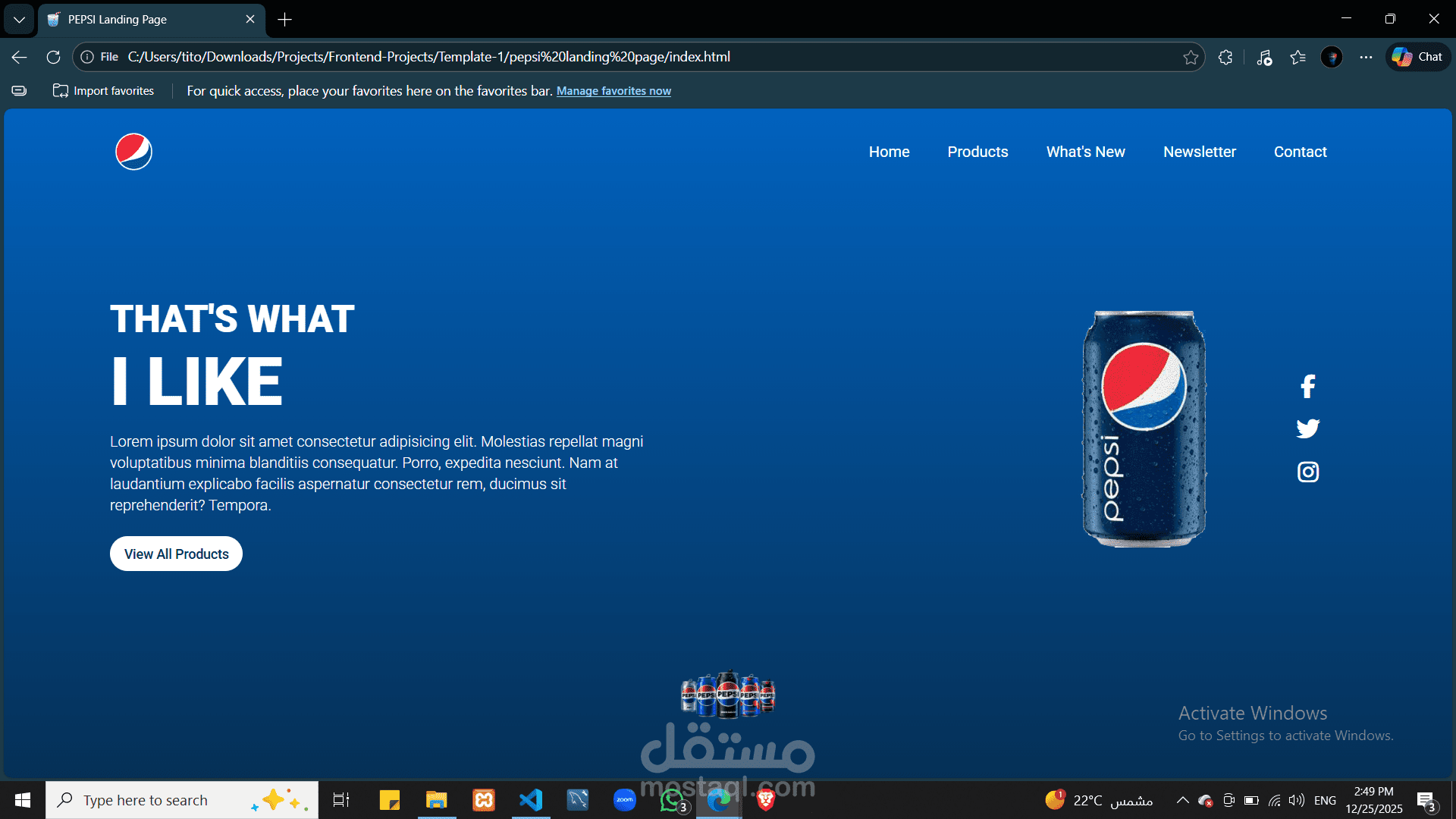Show hidden system tray icons

coord(1182,800)
